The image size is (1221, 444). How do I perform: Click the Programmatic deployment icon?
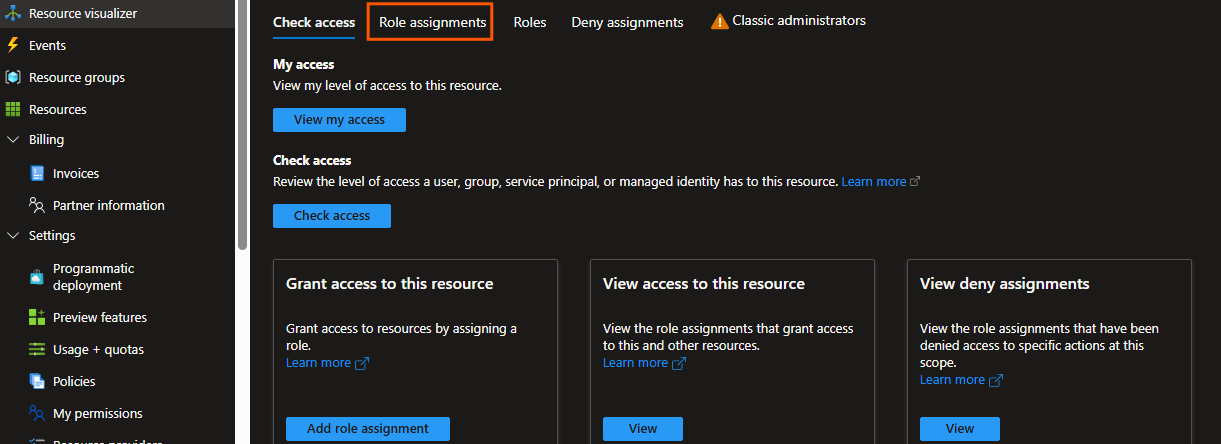pos(37,277)
